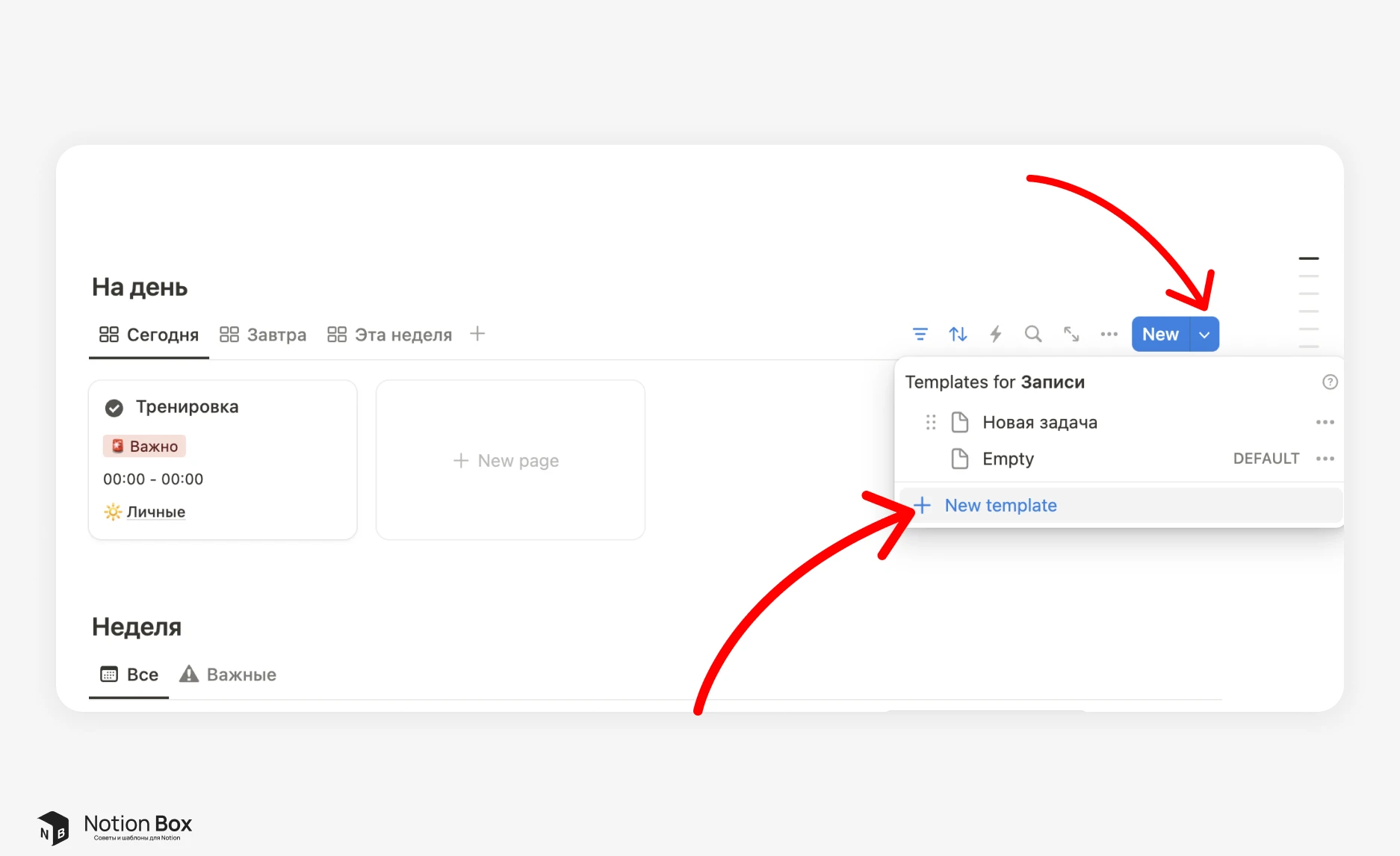This screenshot has height=856, width=1400.
Task: Open the Важные tab under Неделя
Action: pos(229,674)
